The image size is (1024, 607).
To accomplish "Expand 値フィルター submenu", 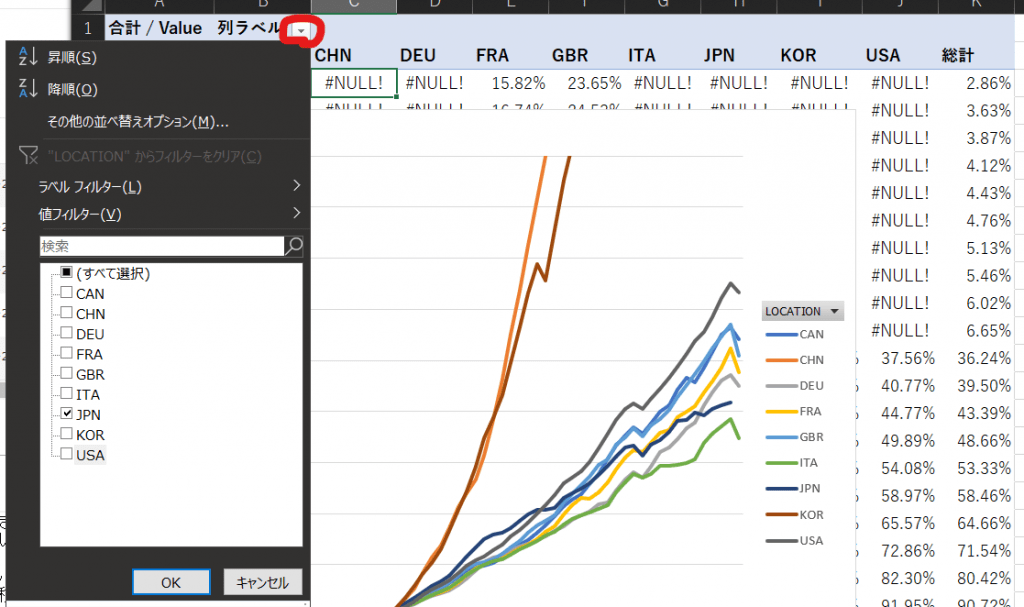I will pyautogui.click(x=296, y=214).
